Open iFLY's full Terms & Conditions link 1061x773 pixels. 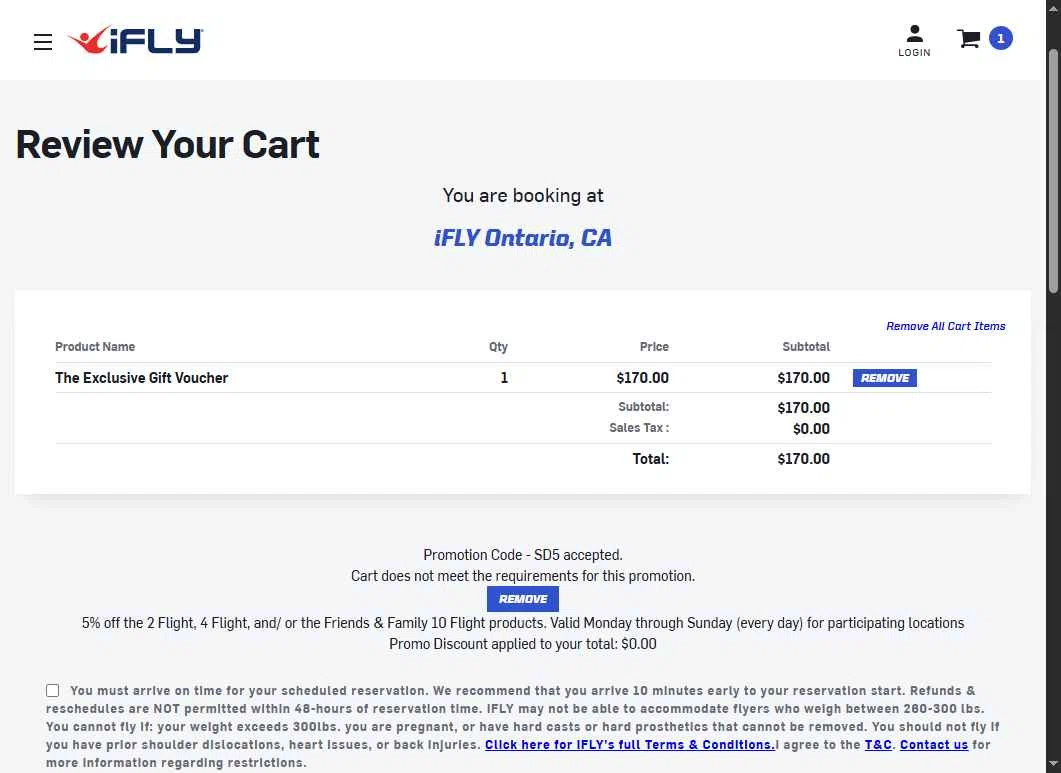point(629,745)
